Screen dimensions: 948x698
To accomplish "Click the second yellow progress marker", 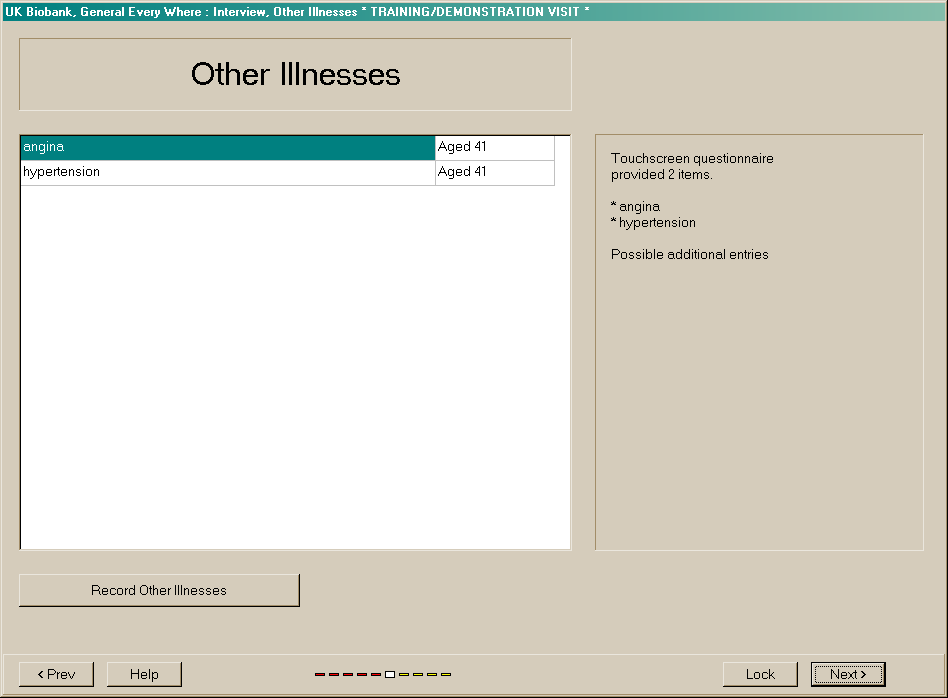I will pyautogui.click(x=418, y=675).
